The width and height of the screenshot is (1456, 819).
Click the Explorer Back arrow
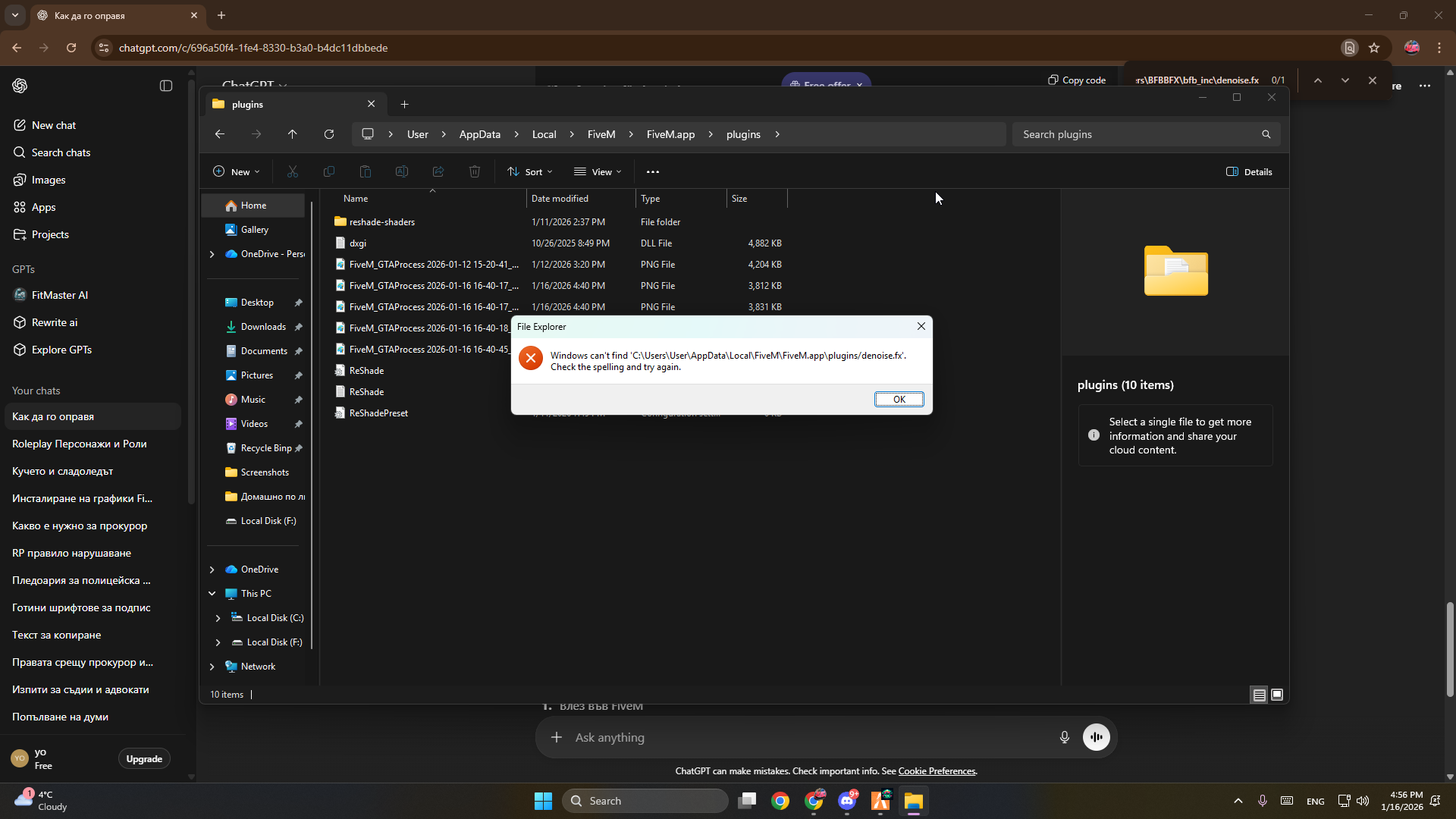coord(220,134)
